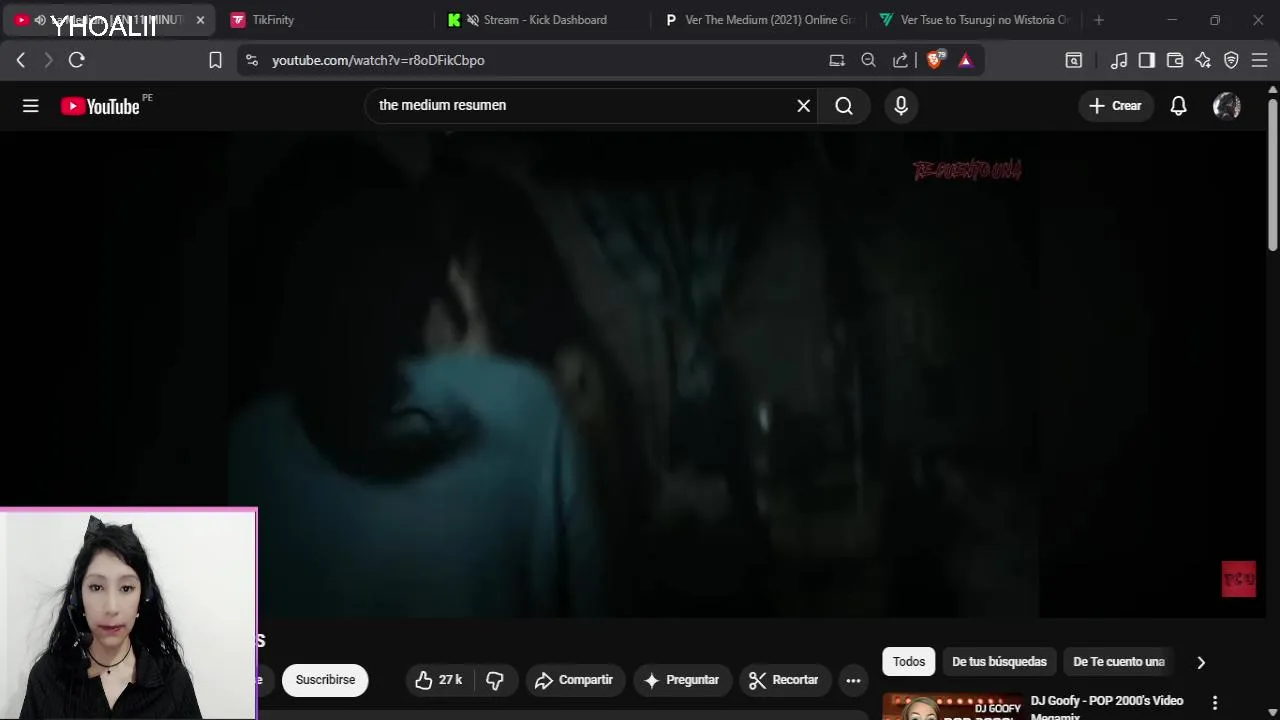Click the zoom magnifier icon in address bar
Screen dimensions: 1280x720
pyautogui.click(x=868, y=60)
